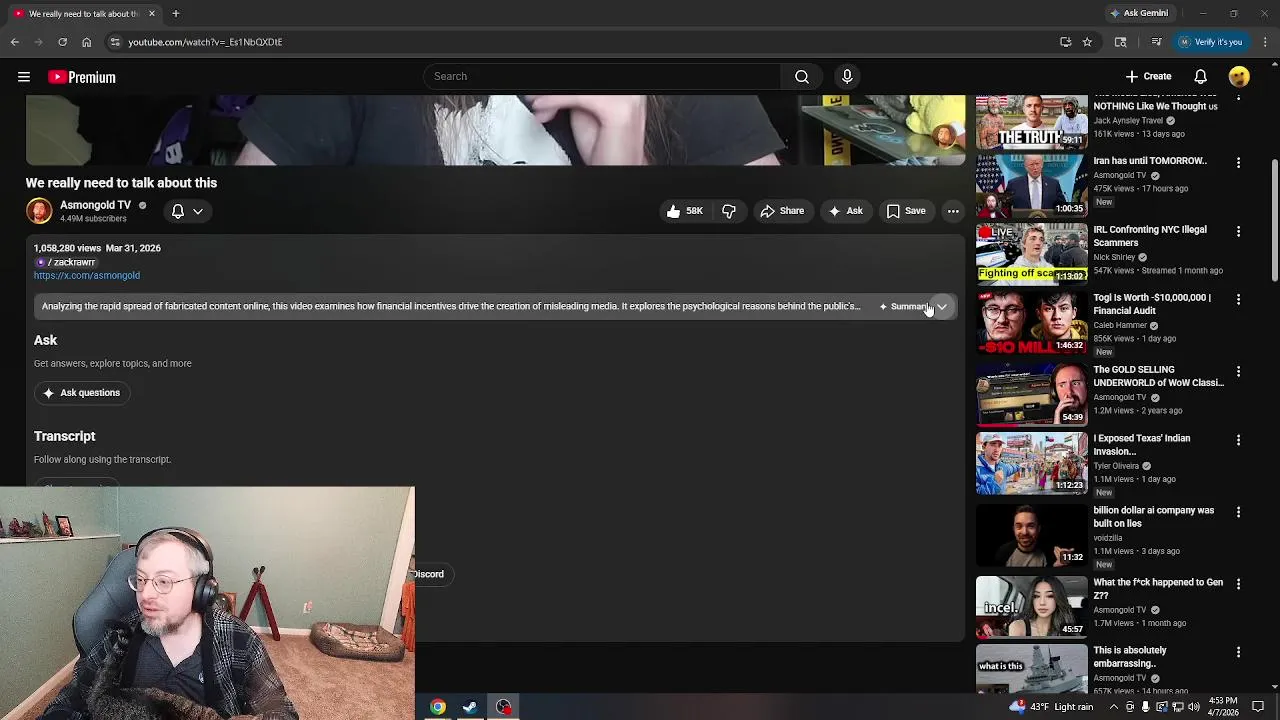Viewport: 1280px width, 720px height.
Task: Open more actions ellipsis under the video
Action: [x=953, y=211]
